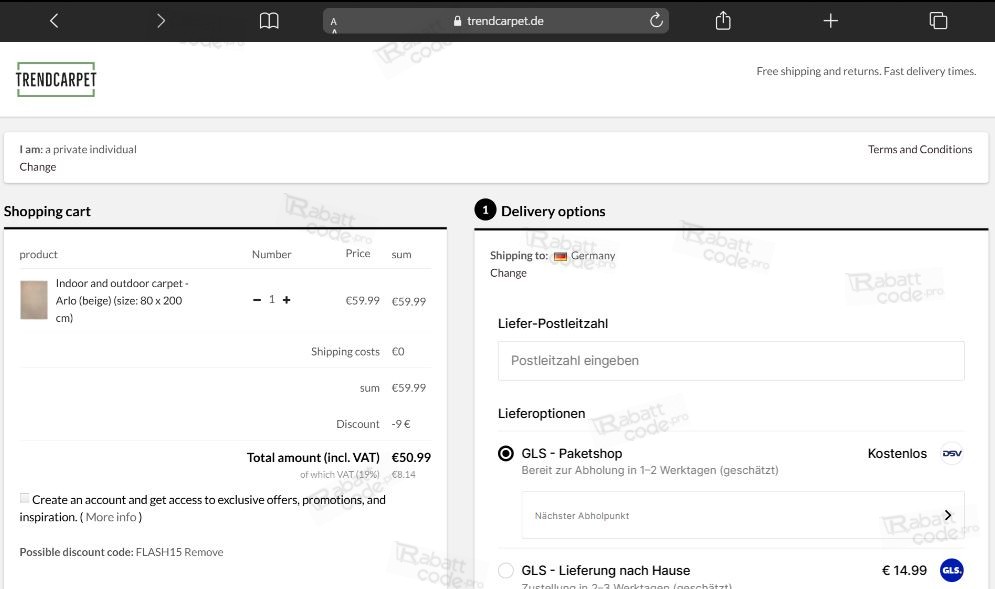Image resolution: width=995 pixels, height=589 pixels.
Task: Tap the Safari forward arrow
Action: pos(161,21)
